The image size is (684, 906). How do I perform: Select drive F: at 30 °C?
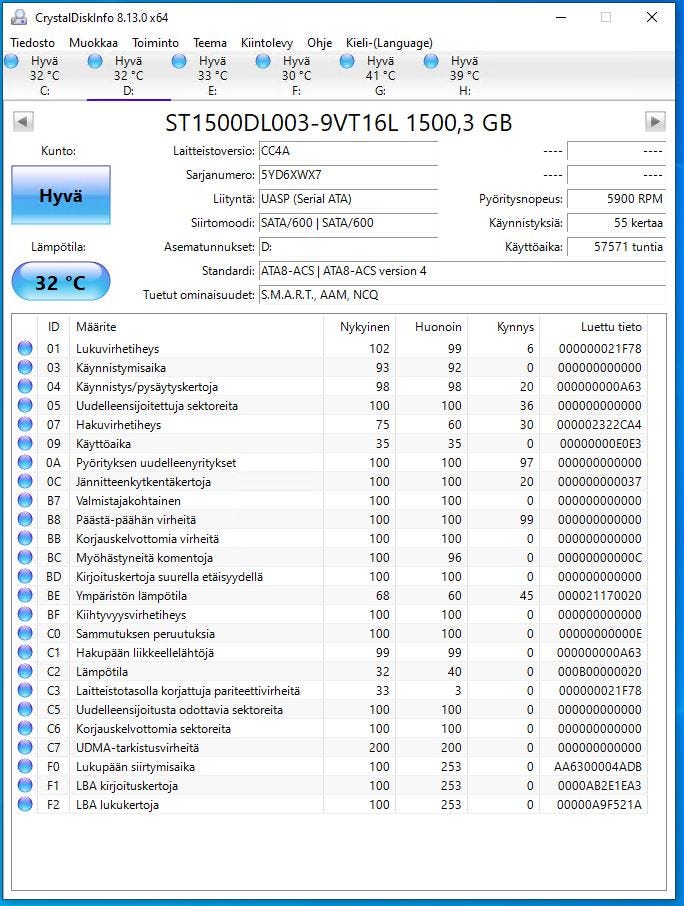pyautogui.click(x=296, y=76)
